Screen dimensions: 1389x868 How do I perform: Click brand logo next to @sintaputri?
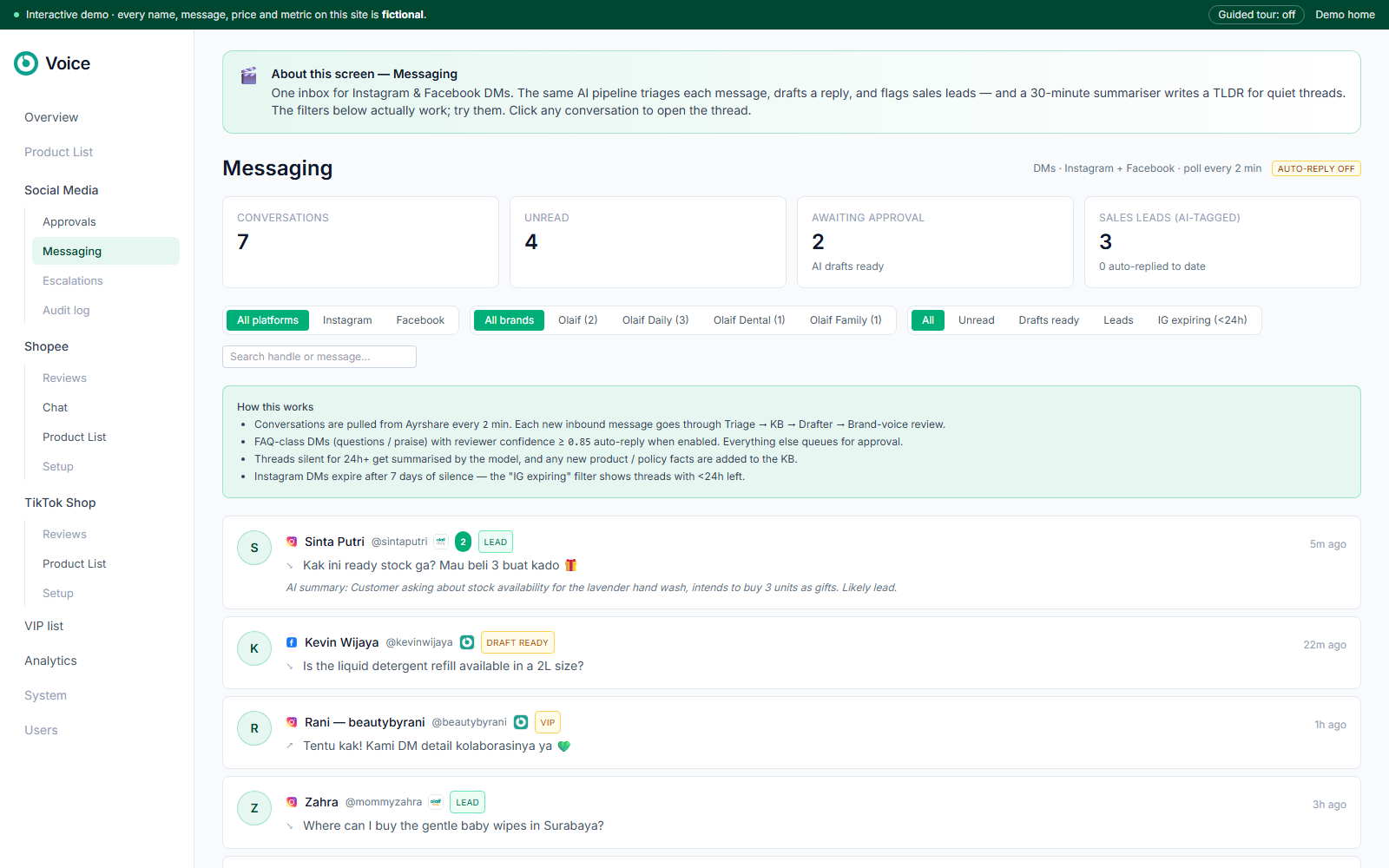(441, 542)
